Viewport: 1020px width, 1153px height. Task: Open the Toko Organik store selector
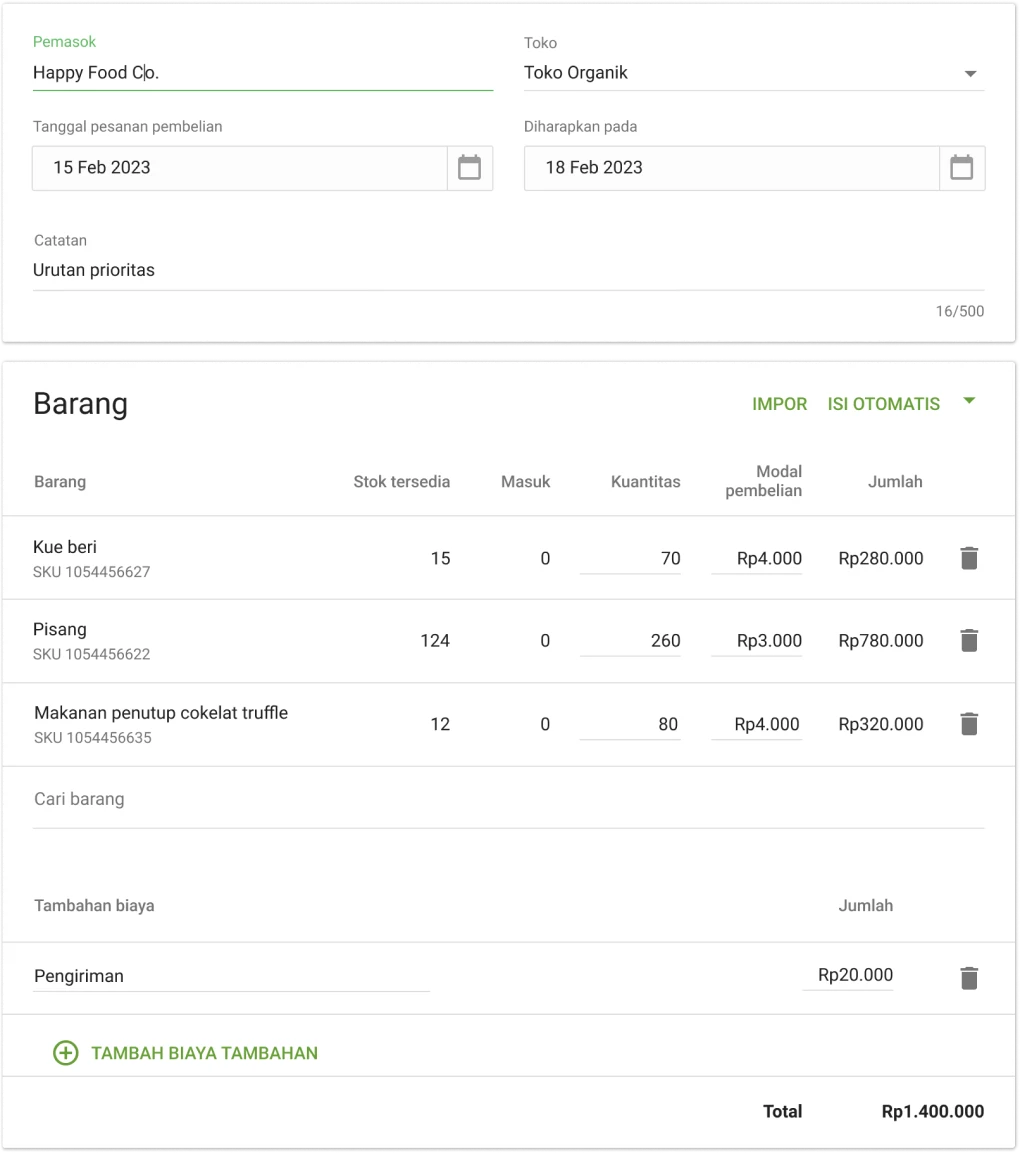pos(575,73)
